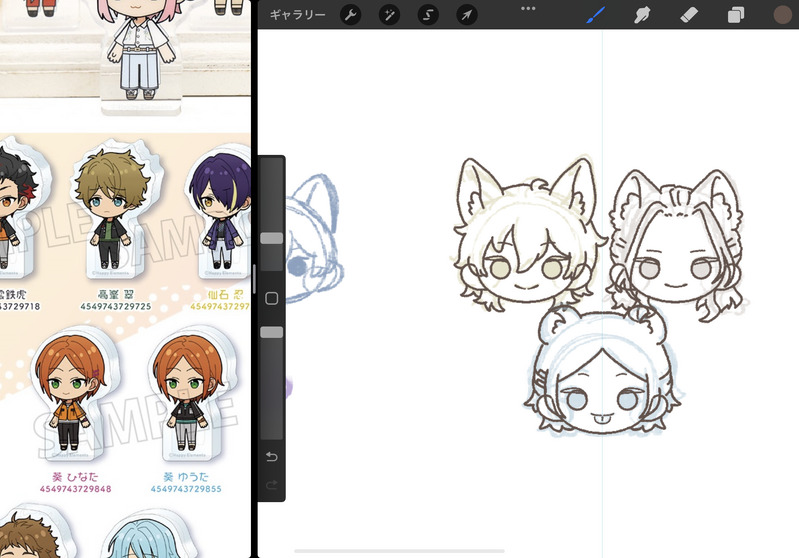Click product code 4549743729855
The image size is (799, 558).
pos(186,489)
